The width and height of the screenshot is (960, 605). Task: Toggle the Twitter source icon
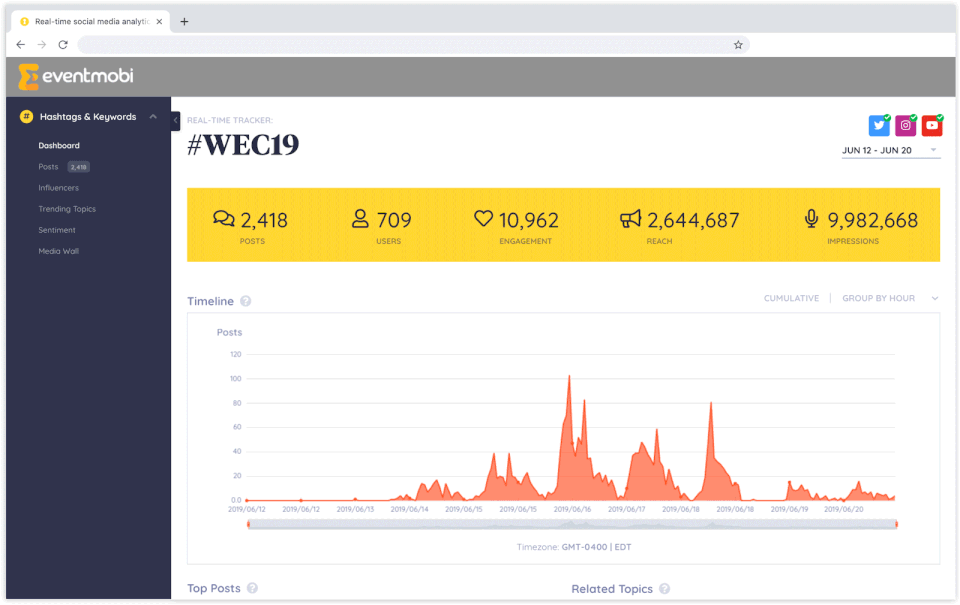[879, 126]
